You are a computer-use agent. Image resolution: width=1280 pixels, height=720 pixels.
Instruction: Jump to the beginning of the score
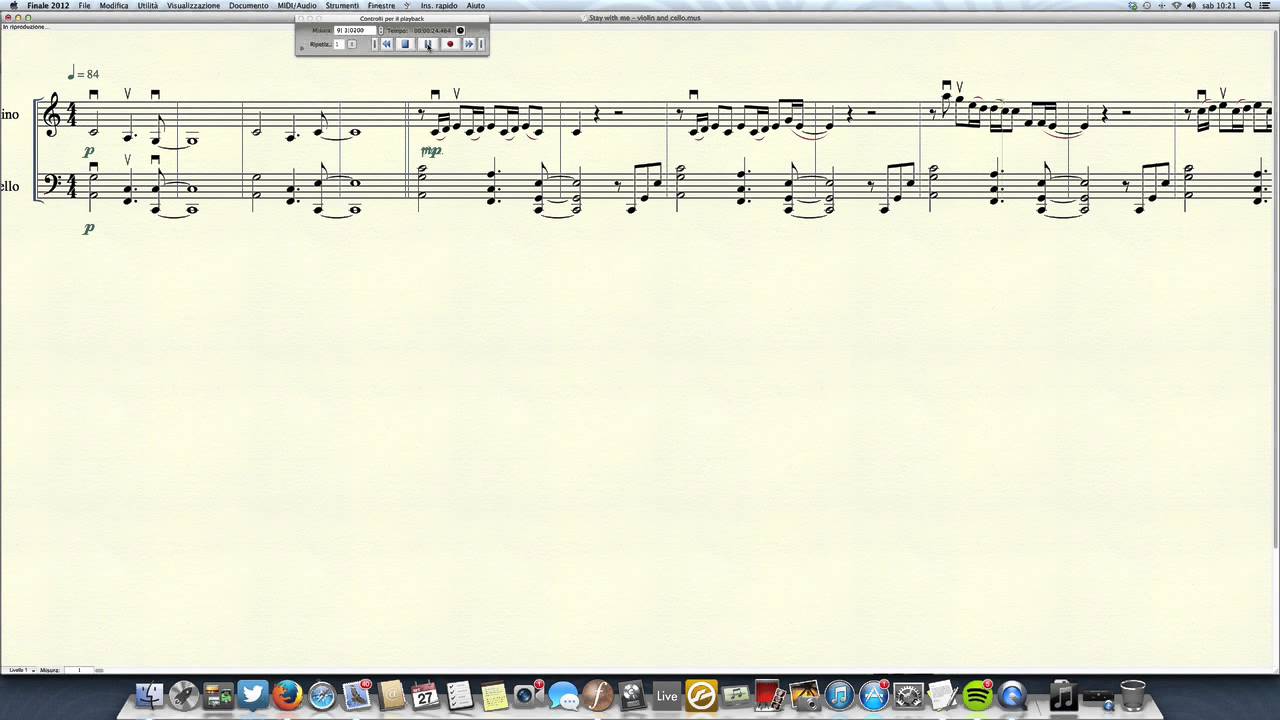point(375,44)
